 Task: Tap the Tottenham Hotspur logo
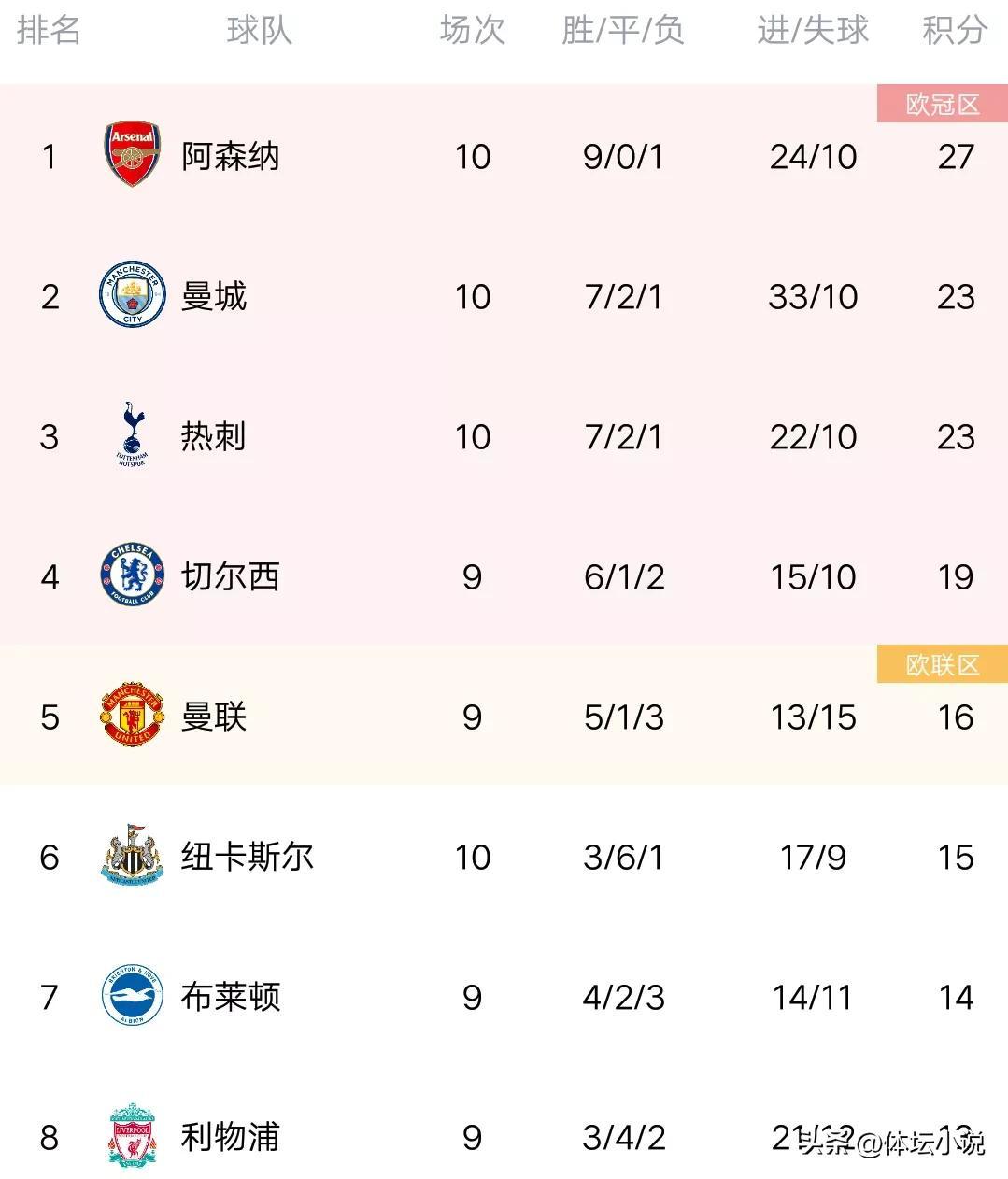pos(132,435)
